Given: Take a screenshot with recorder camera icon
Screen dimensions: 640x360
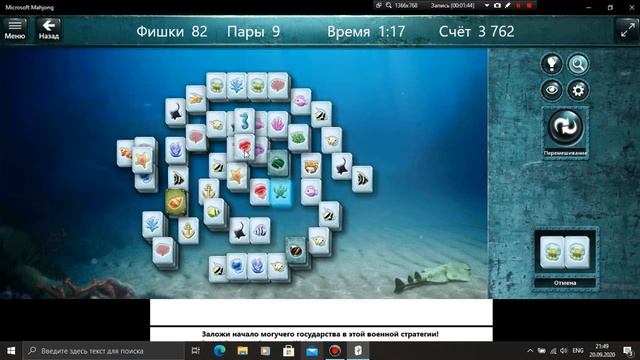Looking at the screenshot, I should click(497, 5).
